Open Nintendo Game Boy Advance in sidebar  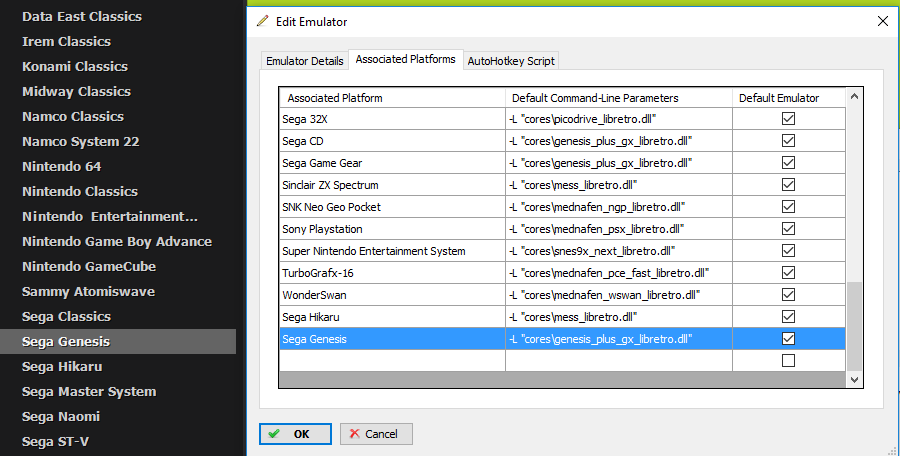[x=117, y=242]
